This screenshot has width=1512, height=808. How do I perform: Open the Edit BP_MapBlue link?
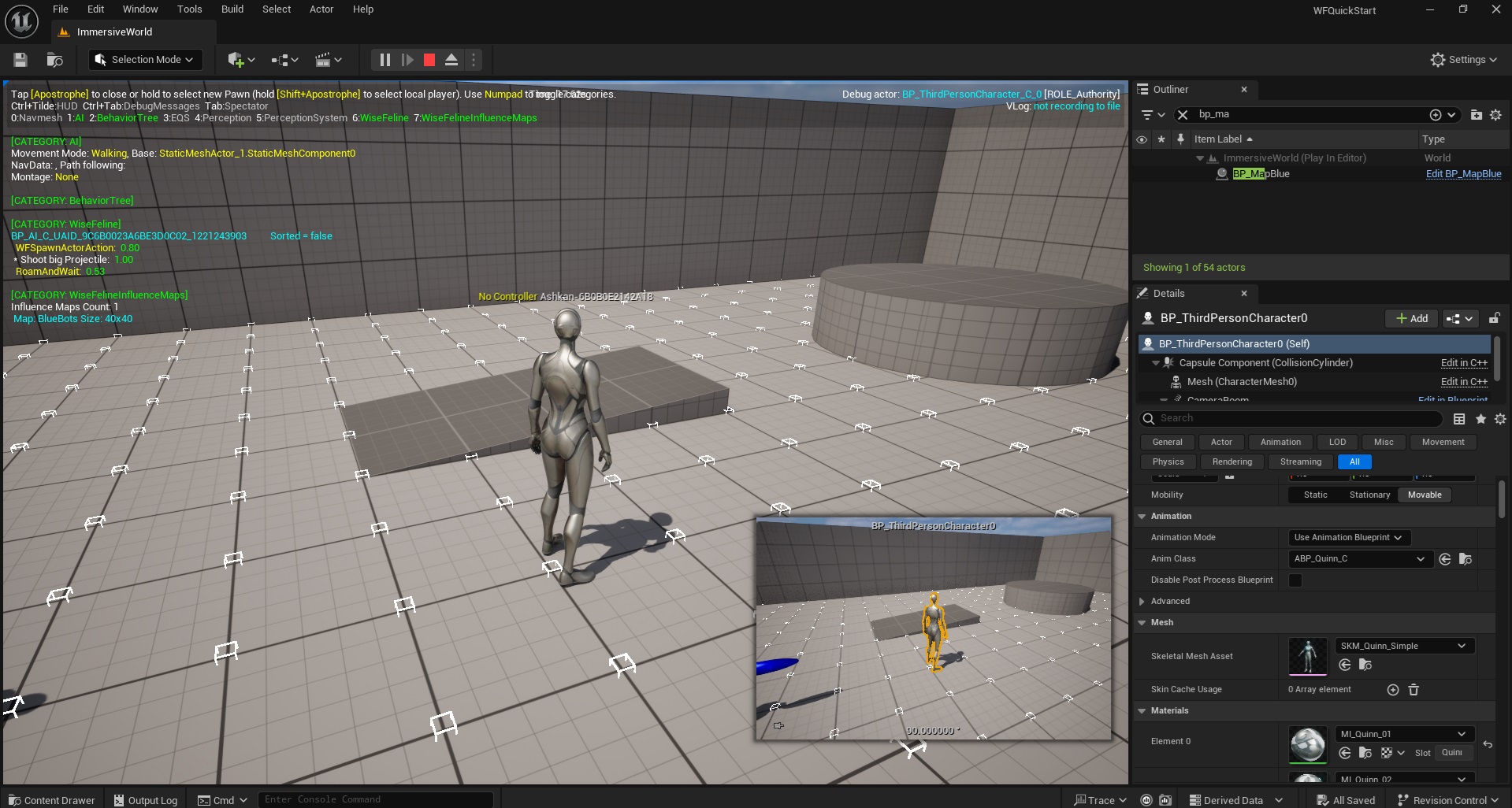click(x=1463, y=174)
